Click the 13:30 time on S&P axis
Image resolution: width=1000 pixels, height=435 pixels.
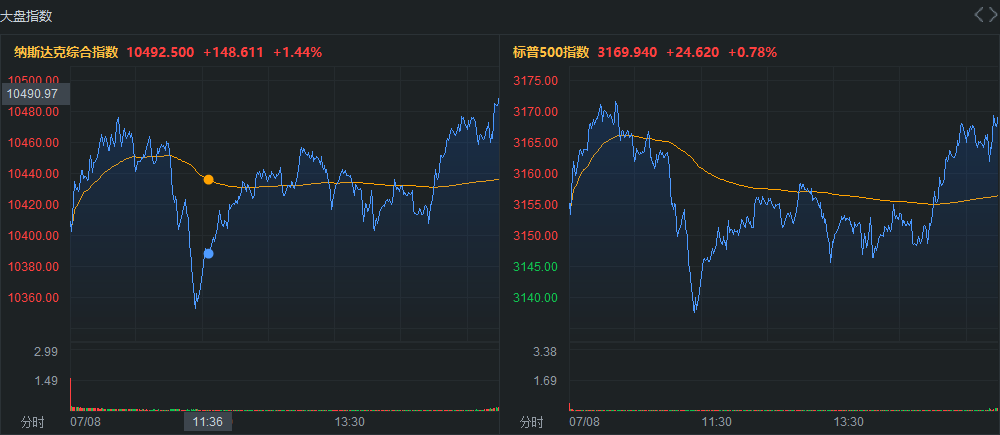849,422
